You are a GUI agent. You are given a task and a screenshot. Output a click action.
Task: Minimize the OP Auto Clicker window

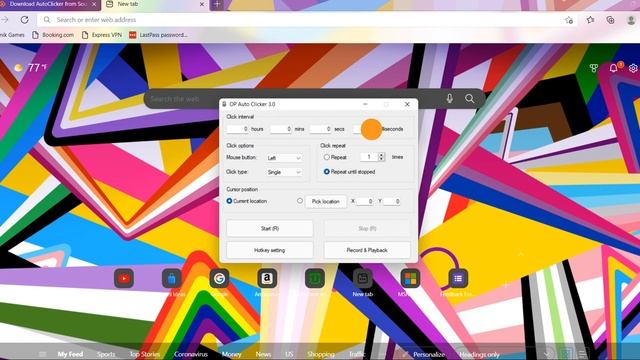pyautogui.click(x=365, y=104)
